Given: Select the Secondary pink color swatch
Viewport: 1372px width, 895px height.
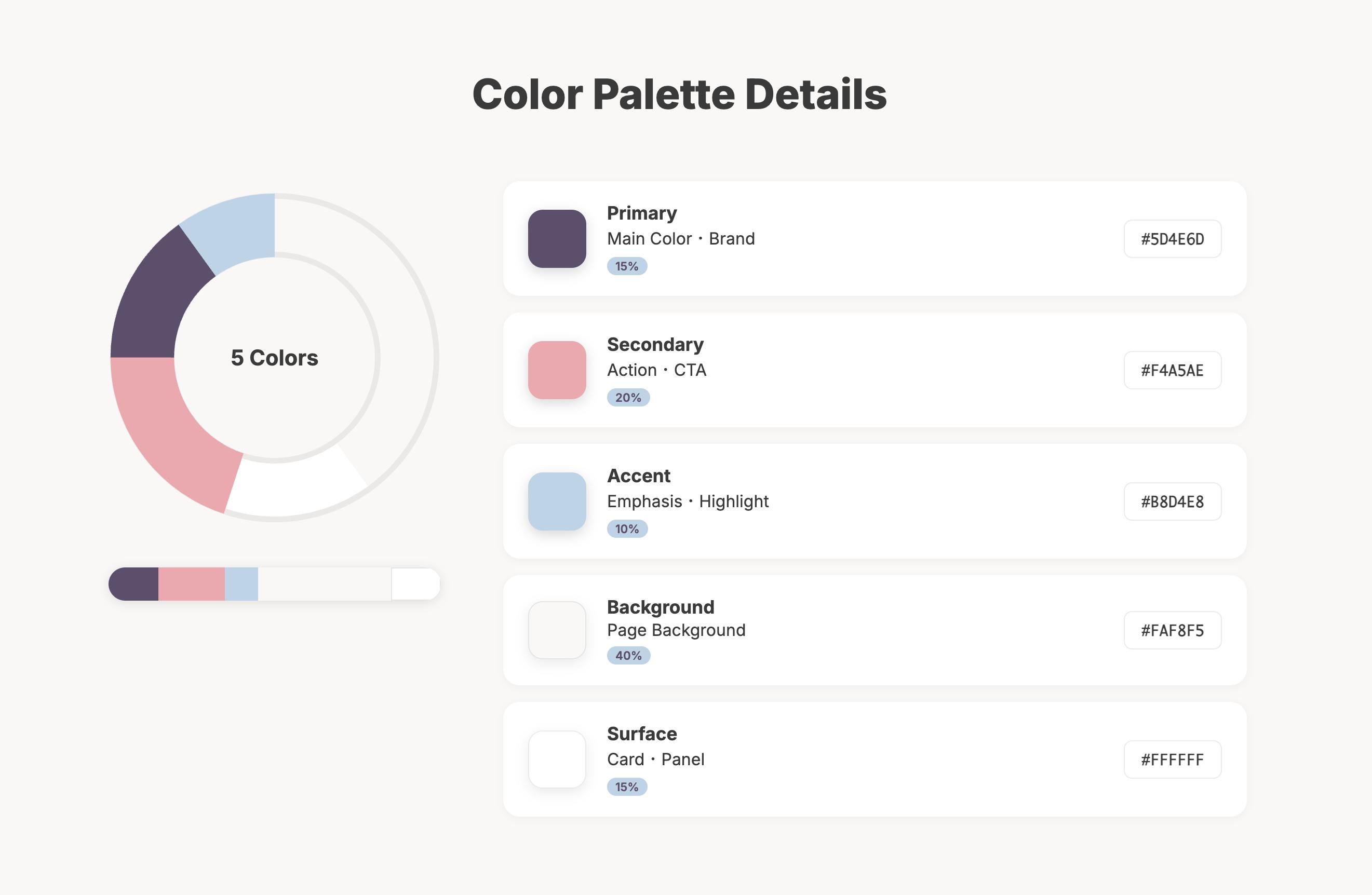Looking at the screenshot, I should 557,370.
